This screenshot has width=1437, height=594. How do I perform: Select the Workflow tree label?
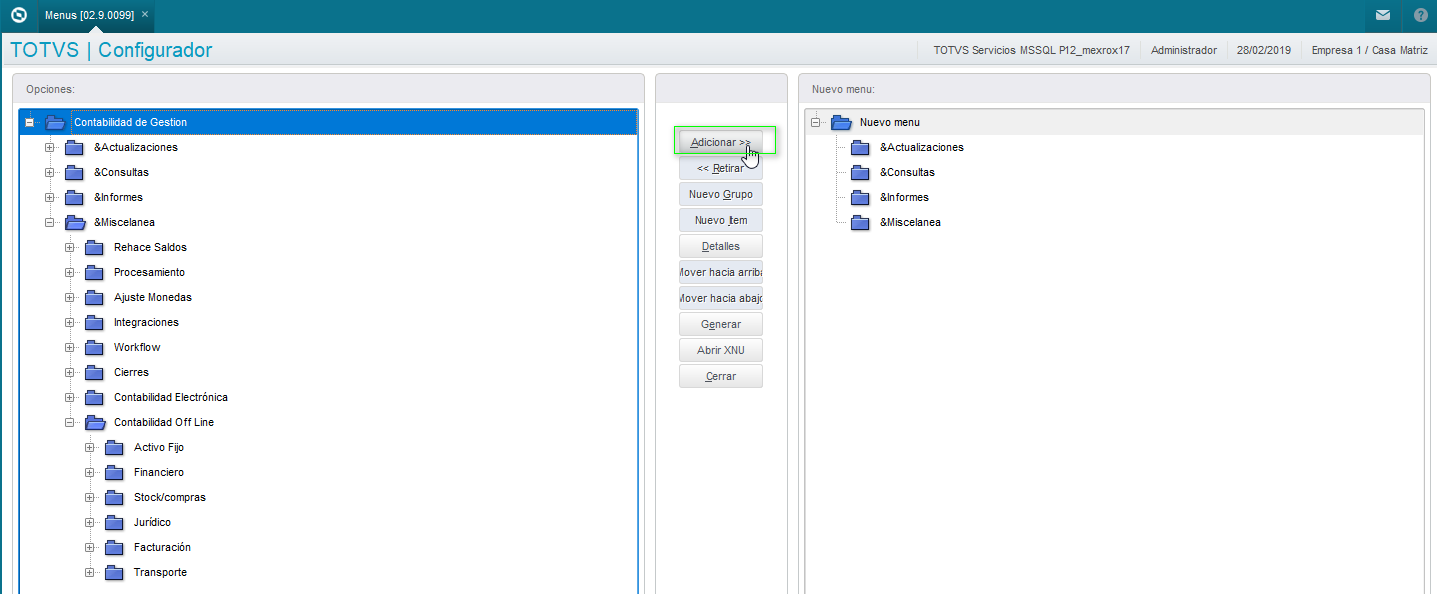click(137, 347)
